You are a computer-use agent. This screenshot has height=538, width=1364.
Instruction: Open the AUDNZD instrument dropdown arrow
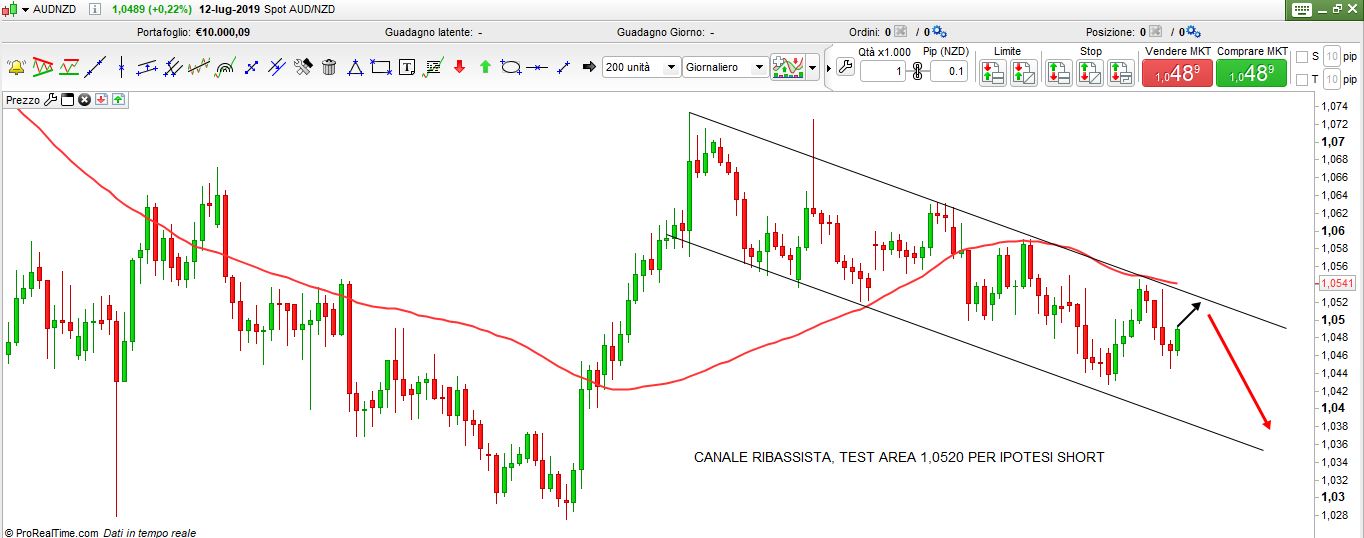(x=25, y=9)
